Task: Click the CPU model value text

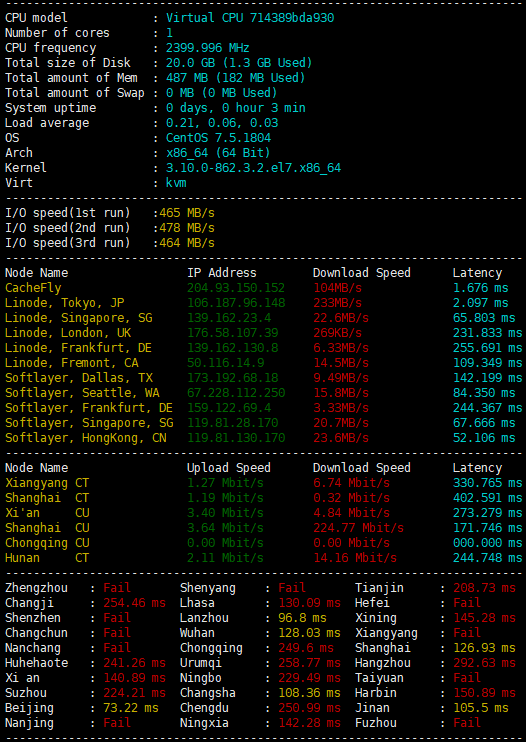Action: [250, 18]
